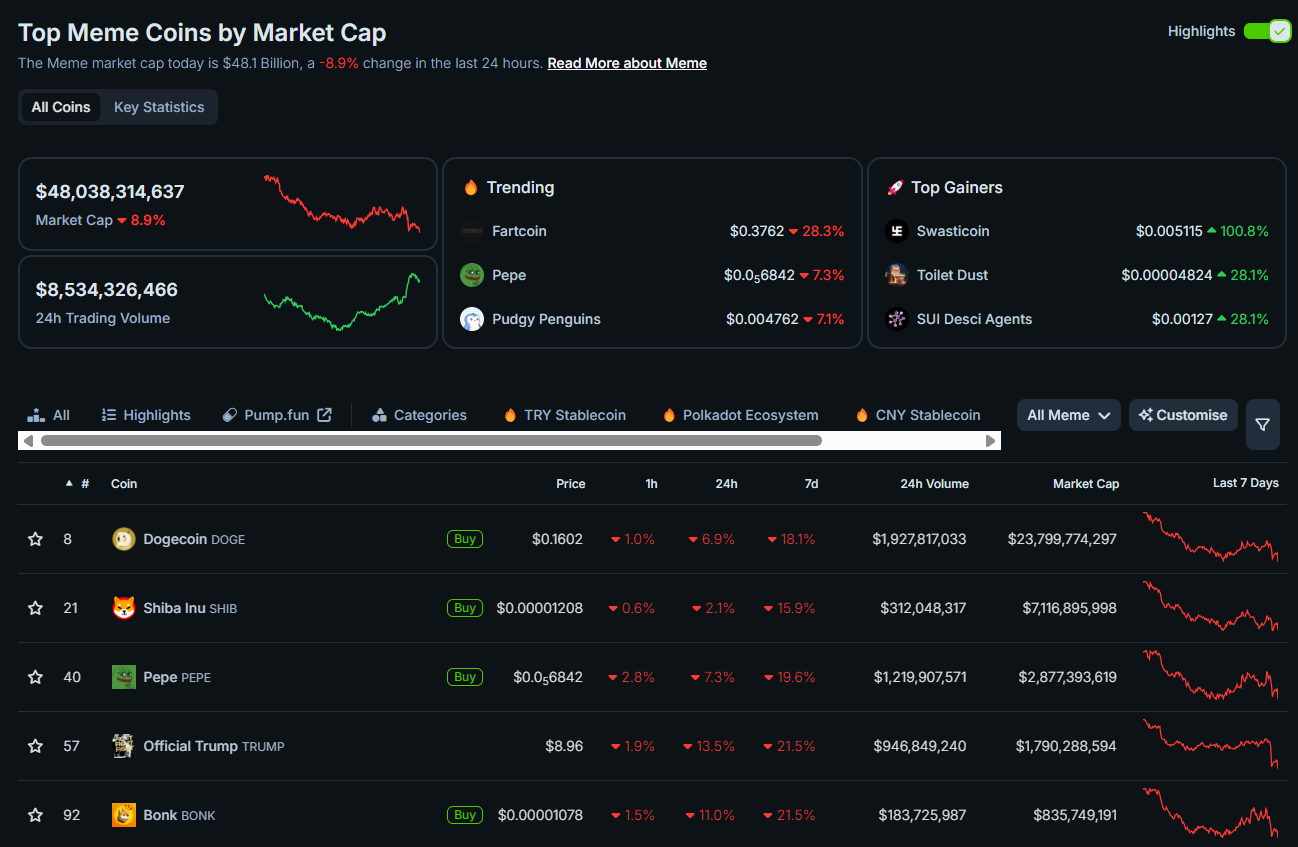Click the Polkadot Ecosystem fire icon
This screenshot has width=1298, height=847.
coord(669,415)
